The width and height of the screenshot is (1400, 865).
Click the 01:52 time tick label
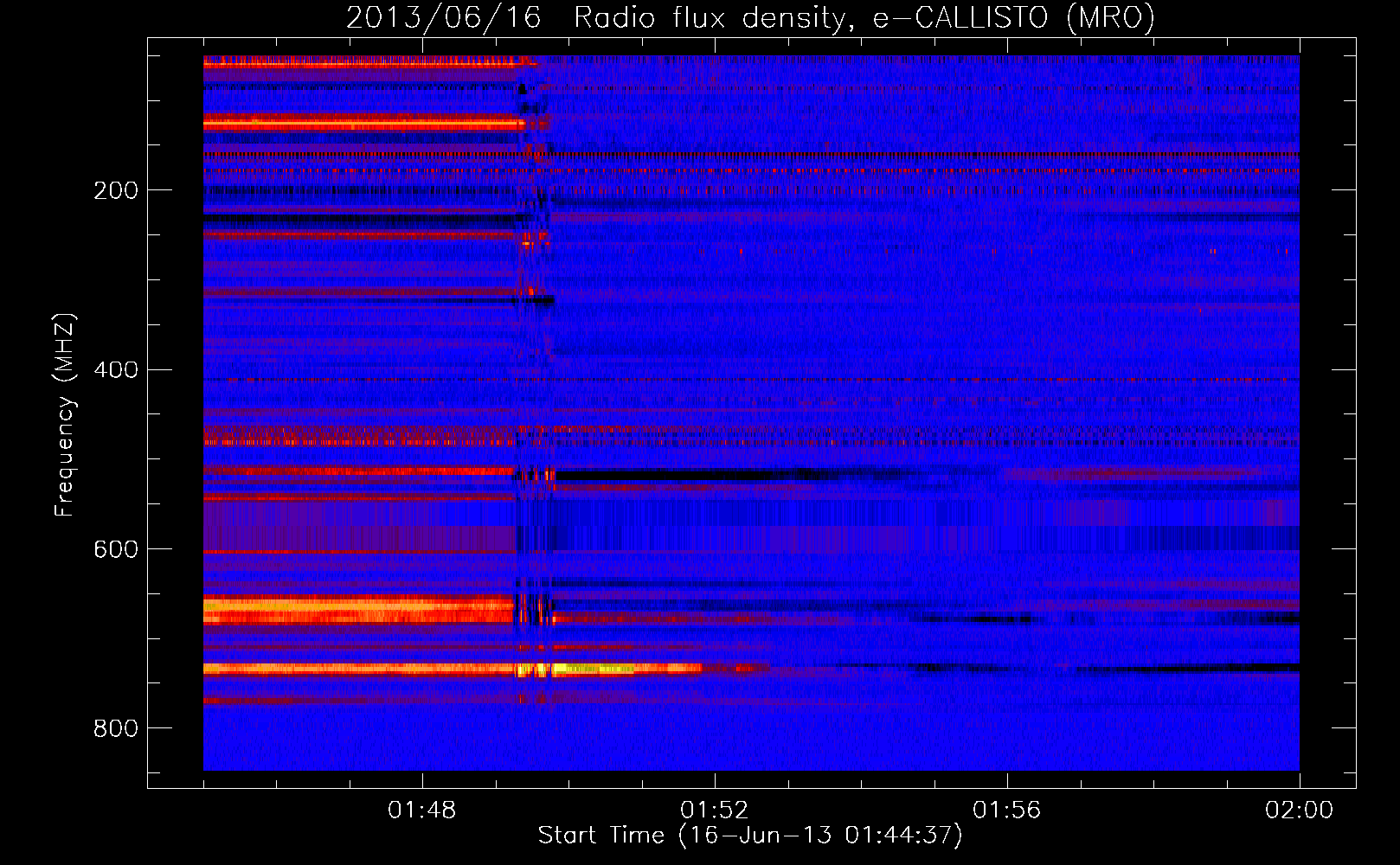point(715,811)
